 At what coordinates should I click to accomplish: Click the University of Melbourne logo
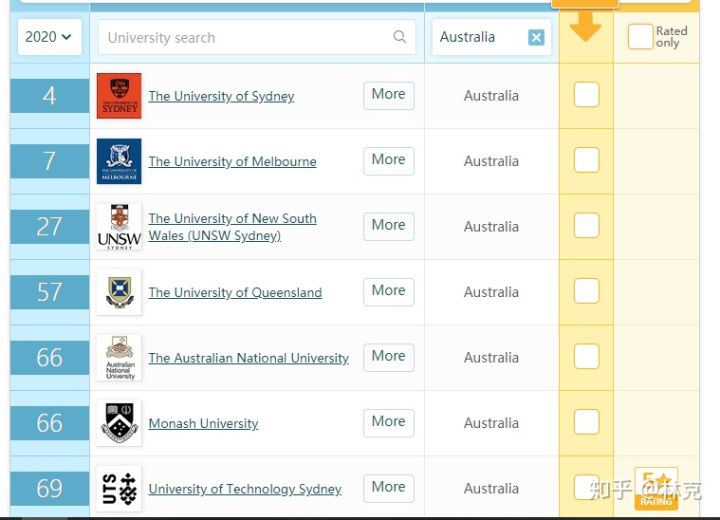tap(119, 161)
